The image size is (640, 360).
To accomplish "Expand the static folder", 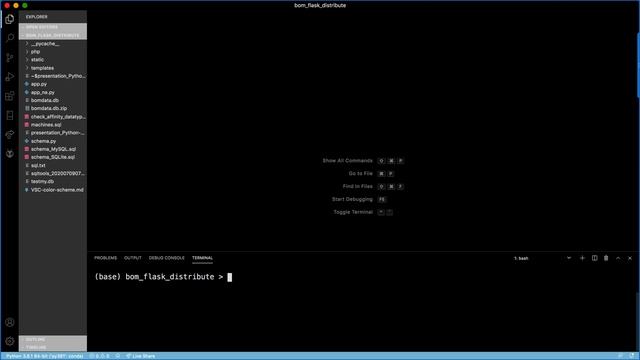I will tap(53, 60).
